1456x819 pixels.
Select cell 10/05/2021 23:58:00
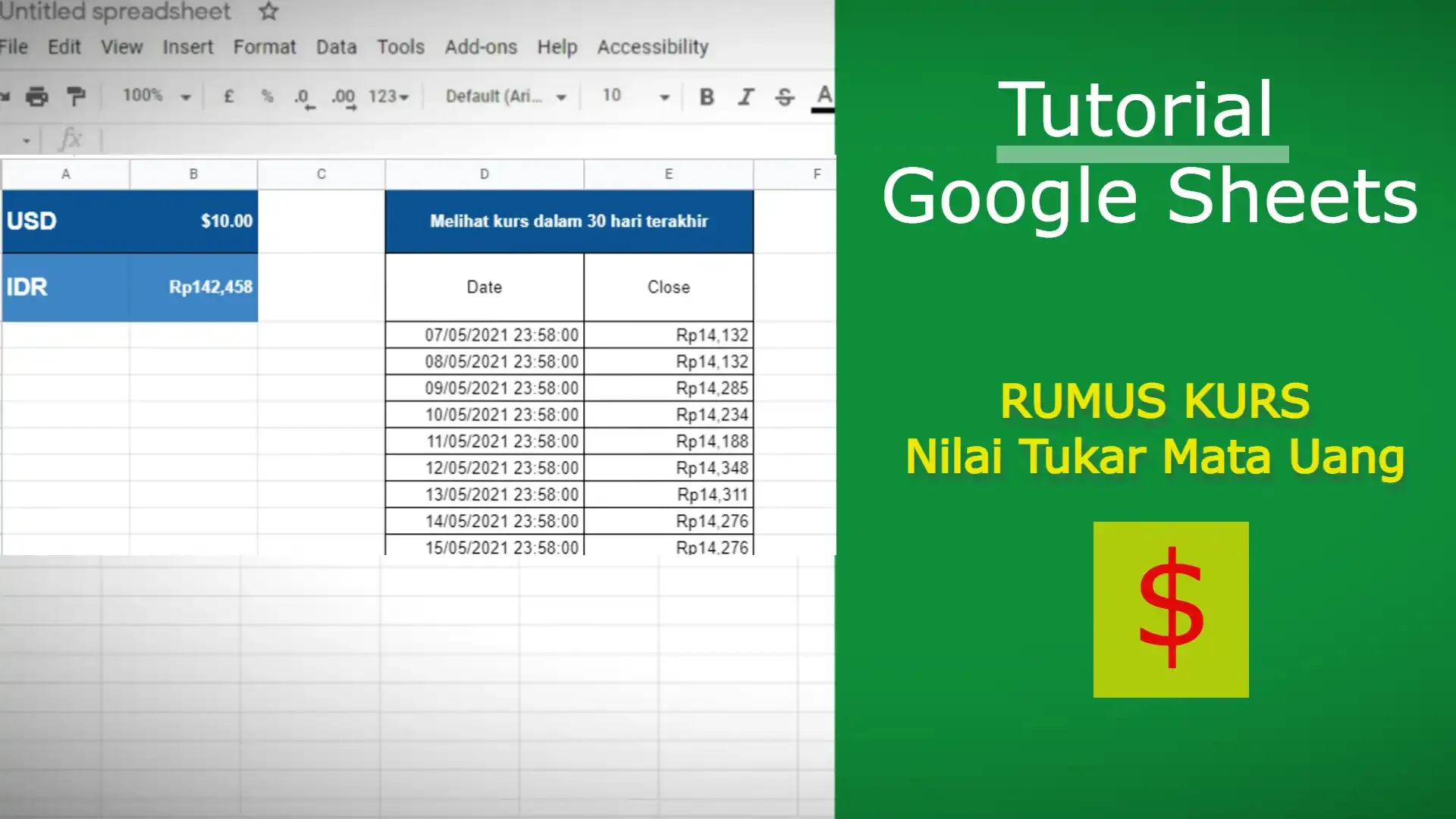coord(485,415)
